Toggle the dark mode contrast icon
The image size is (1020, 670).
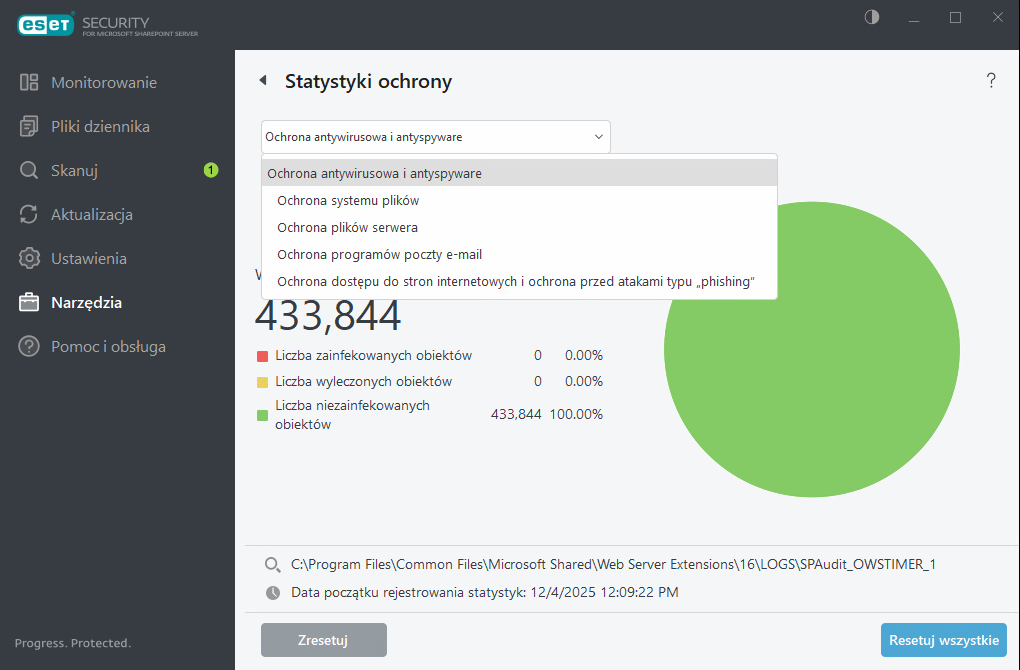(871, 17)
